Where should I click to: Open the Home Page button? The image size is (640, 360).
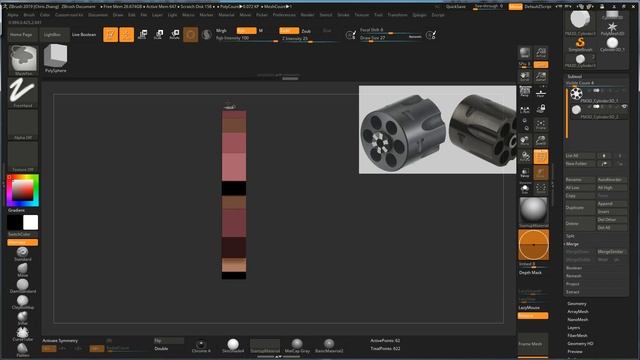tap(21, 35)
